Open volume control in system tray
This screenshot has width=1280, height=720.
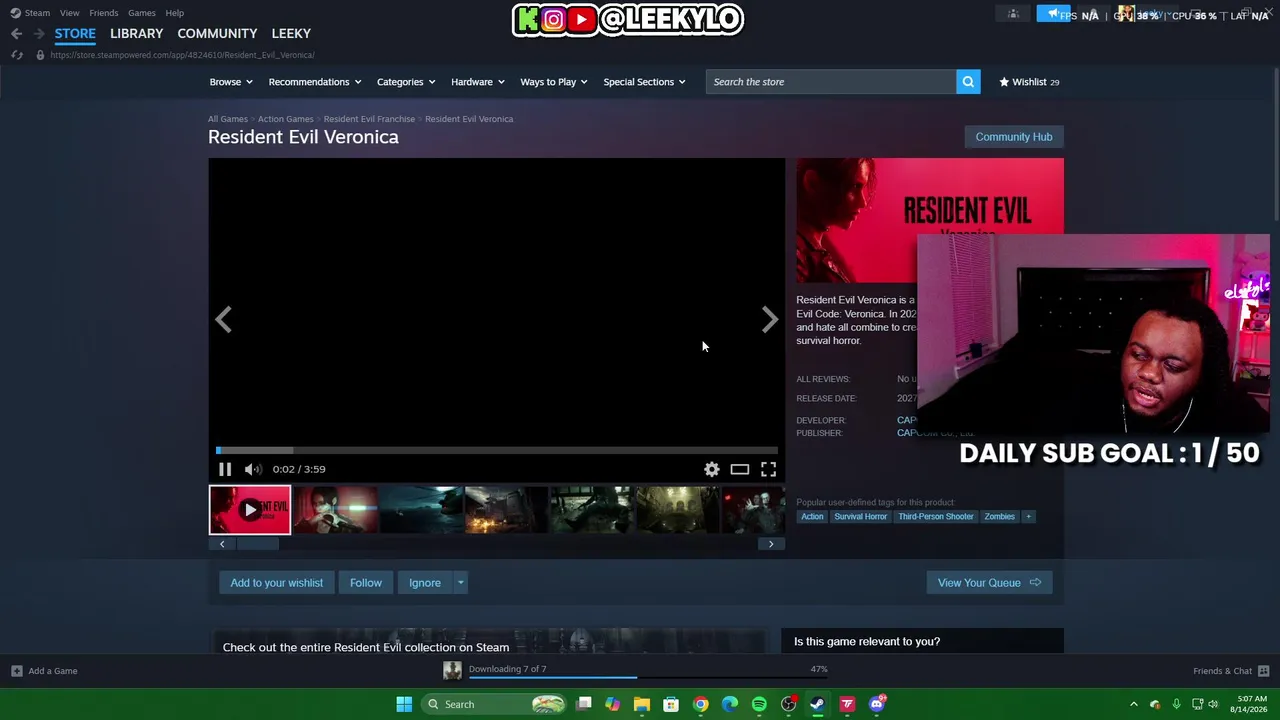pyautogui.click(x=1213, y=704)
